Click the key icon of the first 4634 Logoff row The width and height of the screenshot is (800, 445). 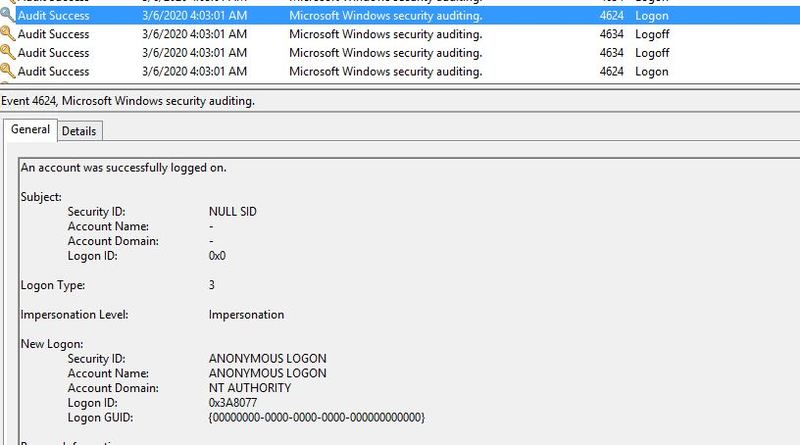click(7, 34)
